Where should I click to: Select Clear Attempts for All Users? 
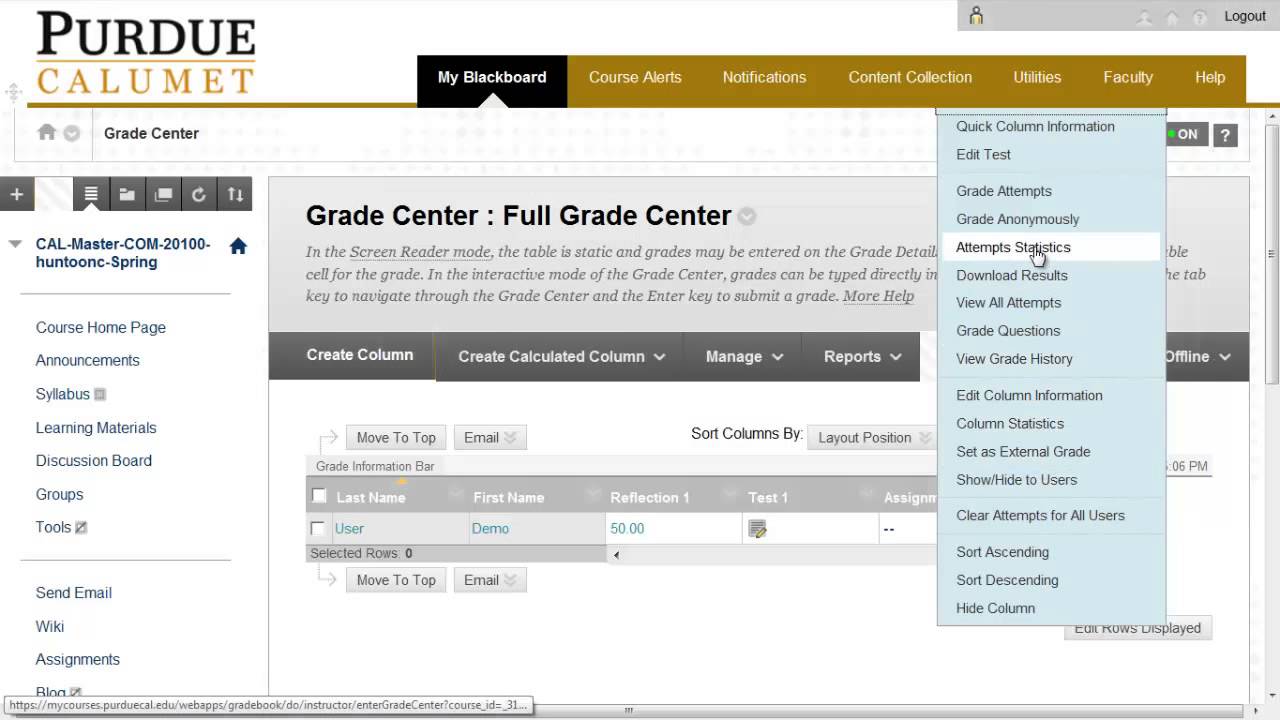1040,515
